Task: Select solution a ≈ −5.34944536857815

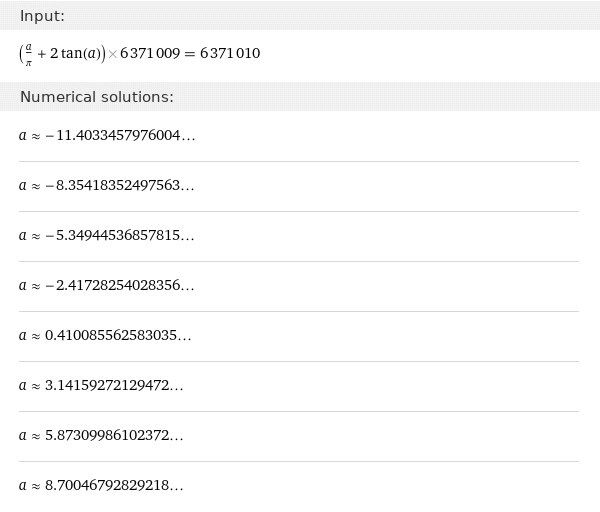Action: [x=107, y=235]
